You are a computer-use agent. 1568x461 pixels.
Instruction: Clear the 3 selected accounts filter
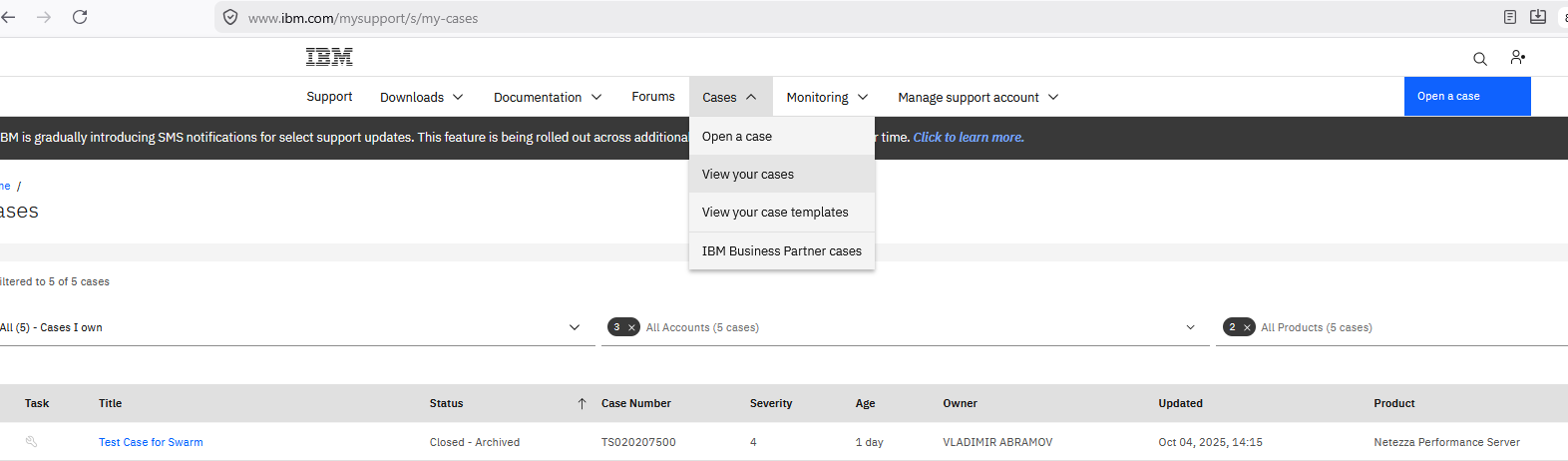pos(631,327)
